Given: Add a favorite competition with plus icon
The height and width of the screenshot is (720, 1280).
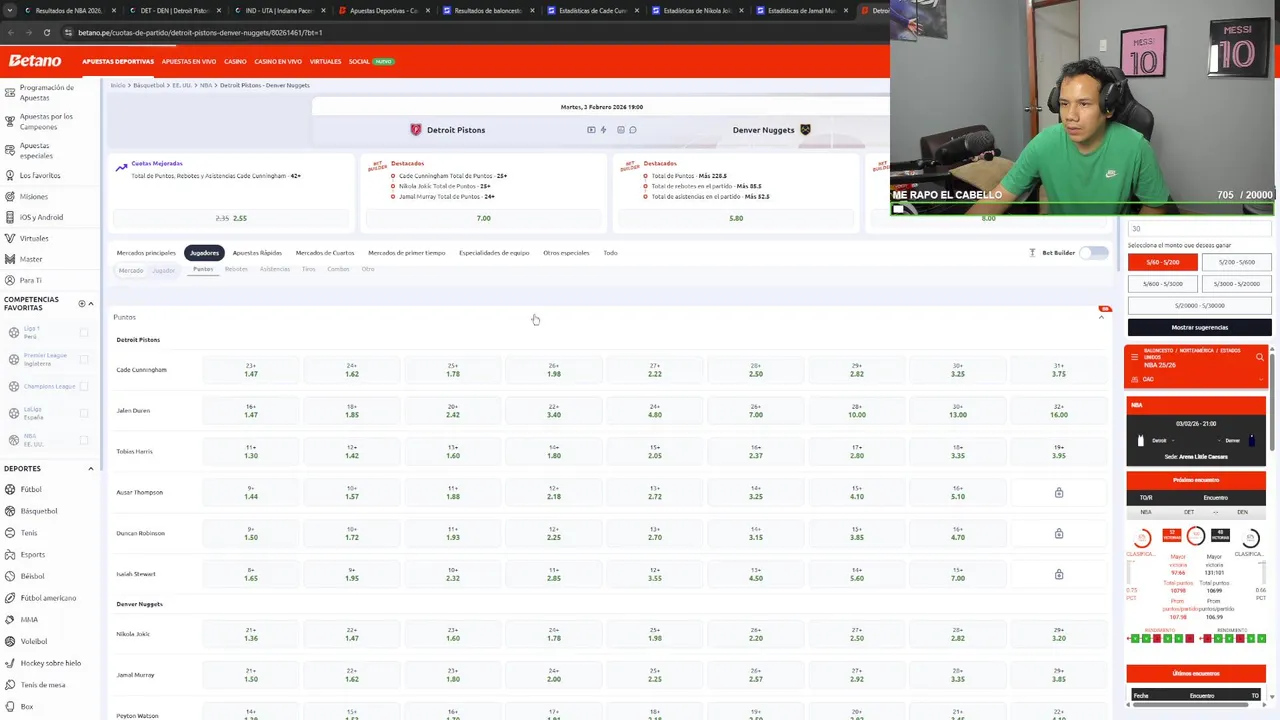Looking at the screenshot, I should click(x=82, y=303).
